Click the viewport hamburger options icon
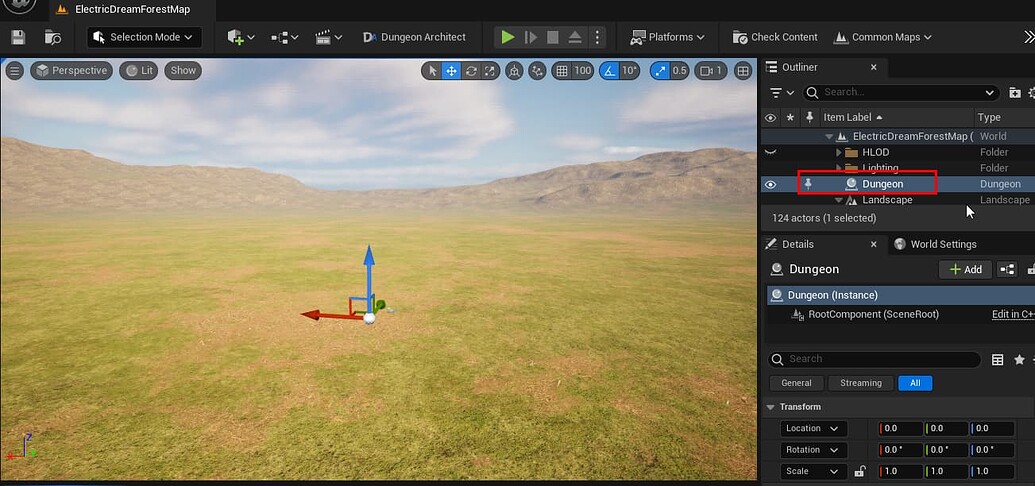 14,71
